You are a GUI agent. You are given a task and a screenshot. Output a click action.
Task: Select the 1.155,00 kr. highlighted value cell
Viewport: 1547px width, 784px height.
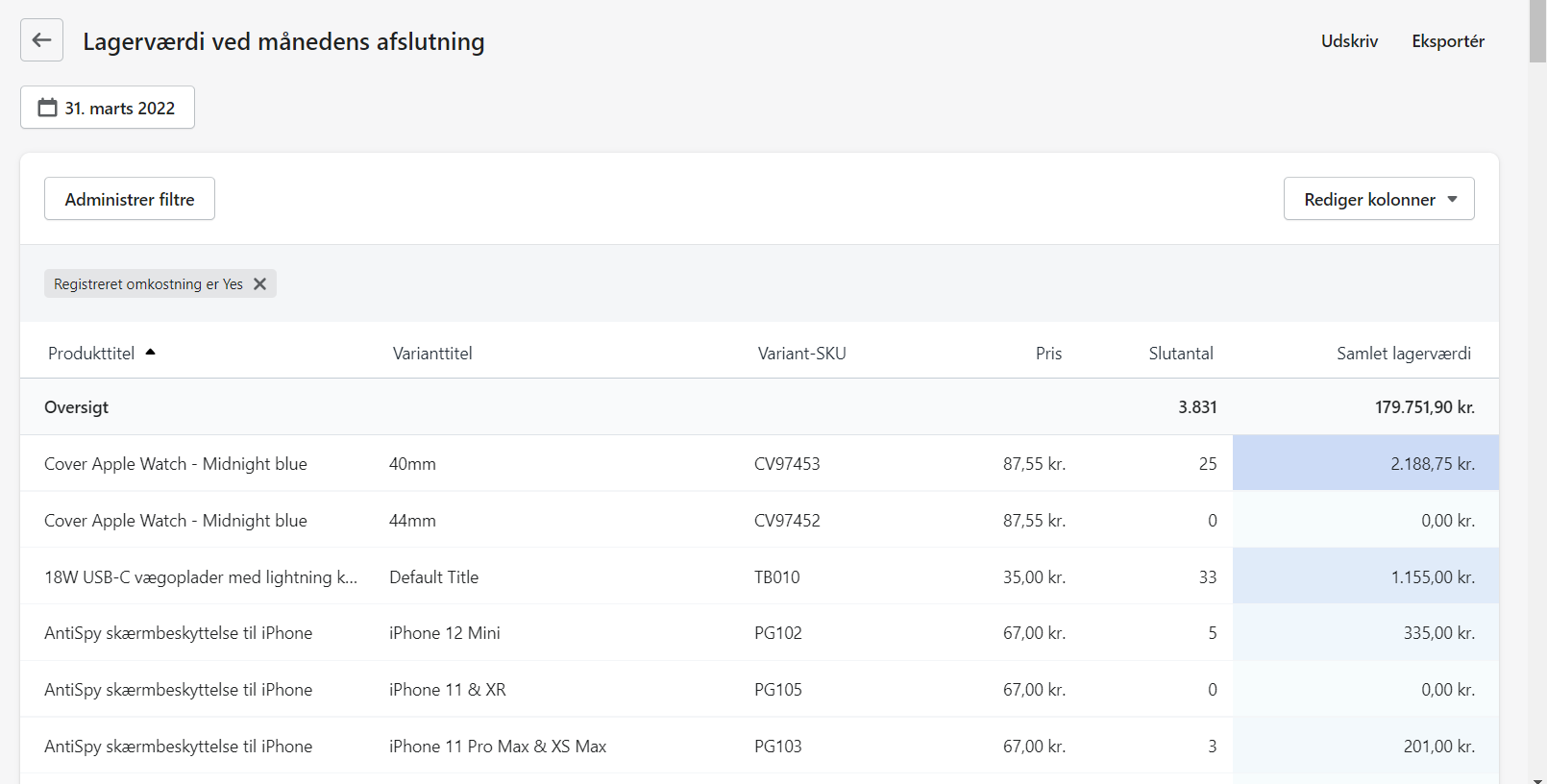[x=1365, y=577]
